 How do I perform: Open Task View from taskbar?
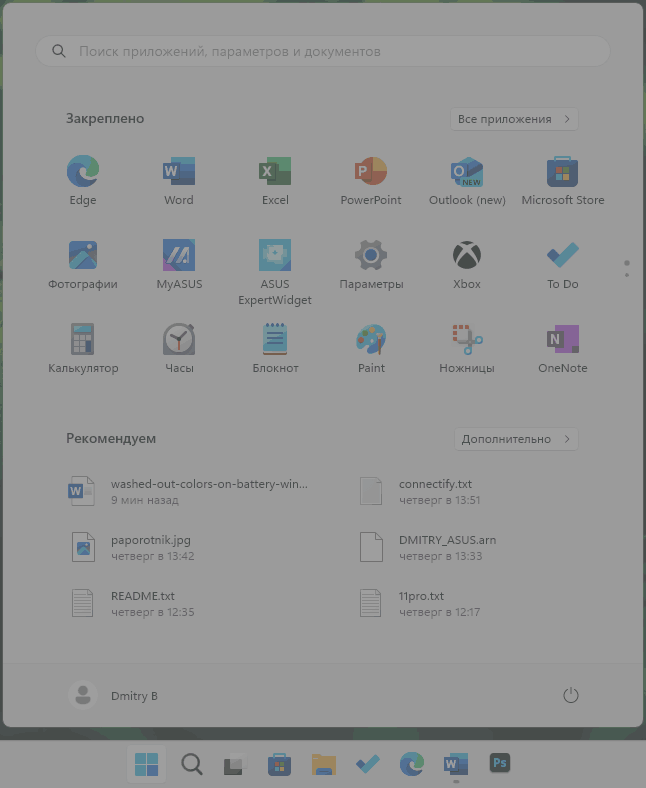coord(235,764)
